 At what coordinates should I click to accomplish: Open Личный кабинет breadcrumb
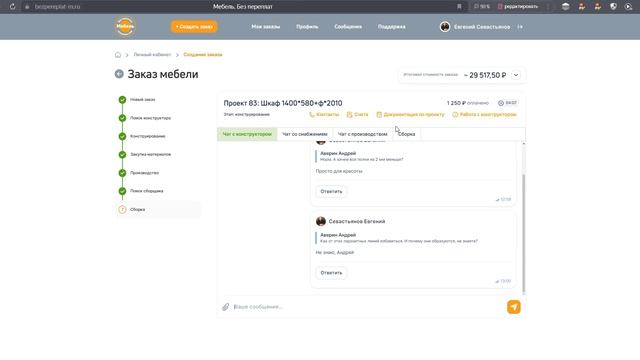(152, 55)
